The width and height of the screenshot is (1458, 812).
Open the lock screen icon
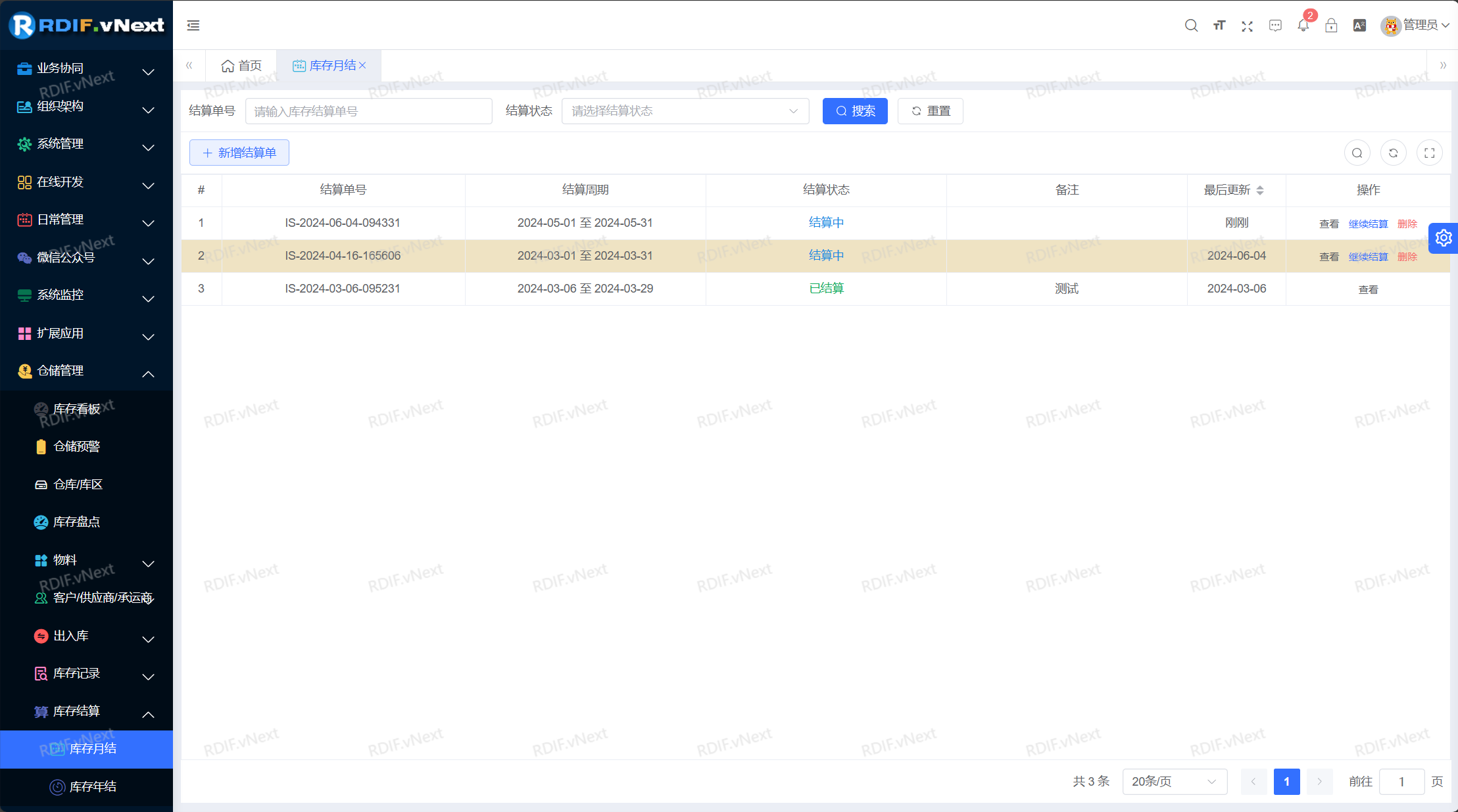(1331, 26)
